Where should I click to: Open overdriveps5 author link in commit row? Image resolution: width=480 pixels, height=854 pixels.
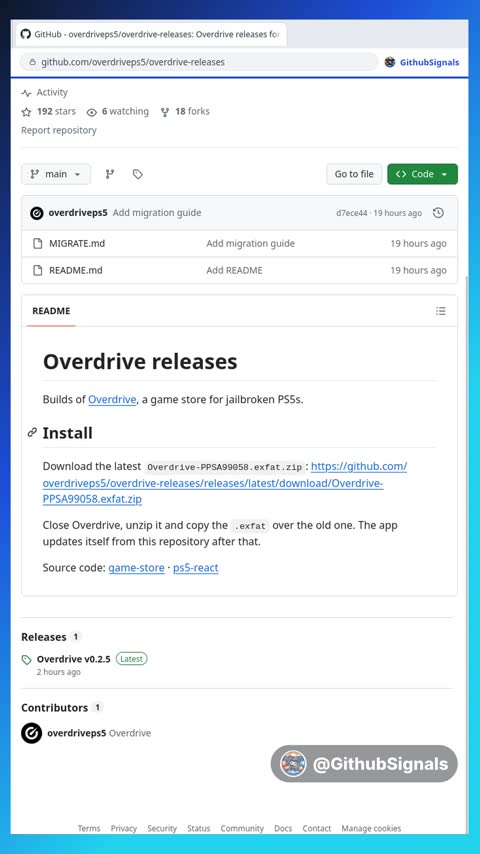[x=78, y=213]
